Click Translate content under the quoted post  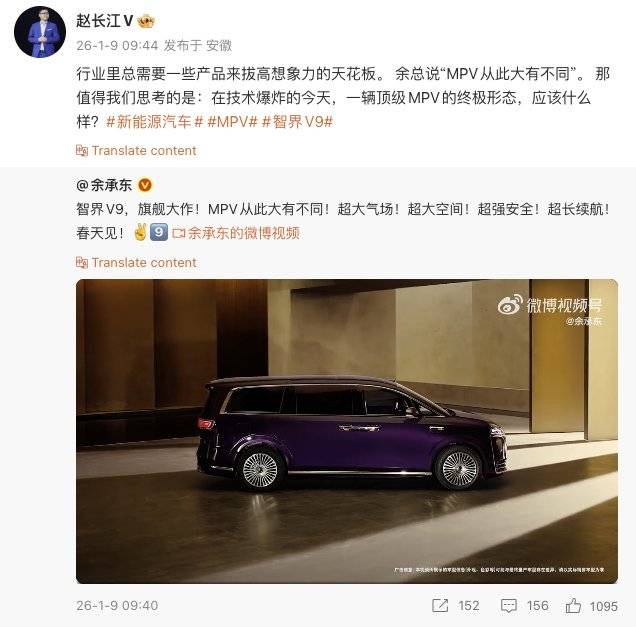pyautogui.click(x=144, y=263)
